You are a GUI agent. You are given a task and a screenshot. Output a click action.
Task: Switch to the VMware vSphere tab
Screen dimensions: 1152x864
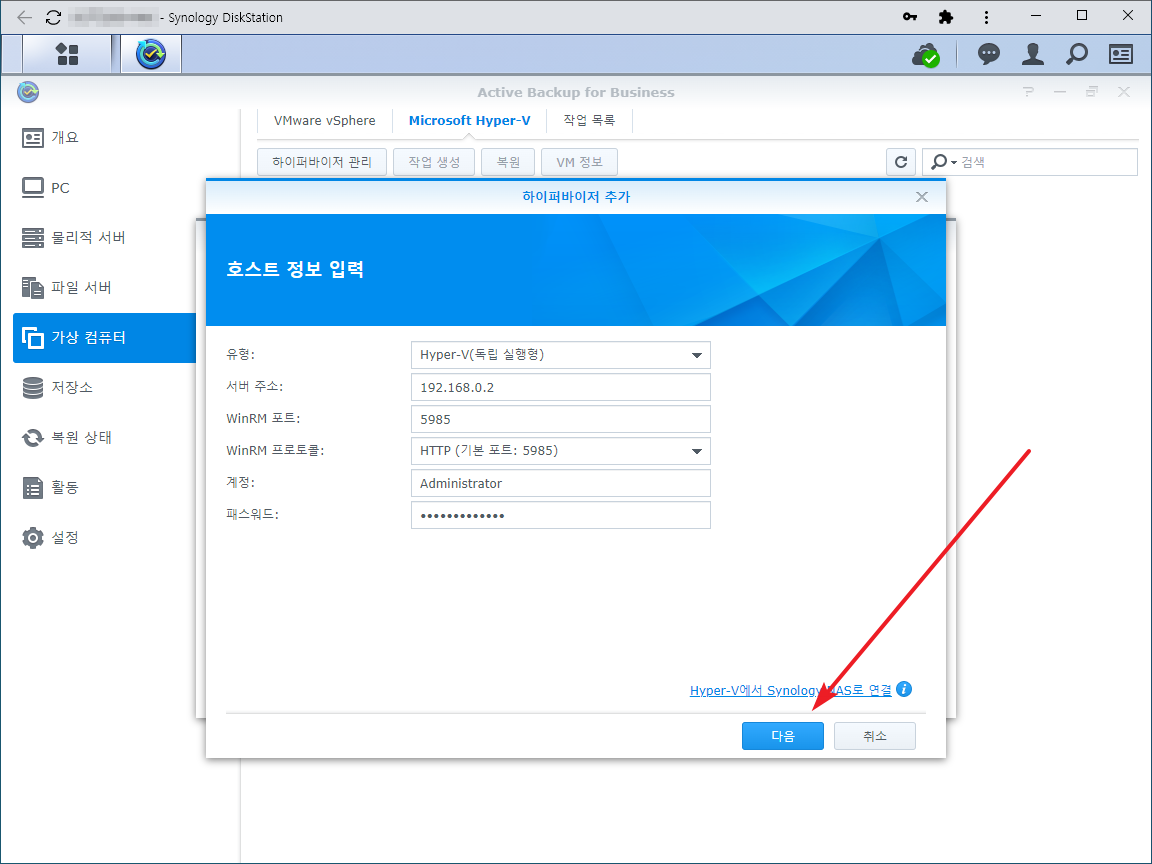coord(324,120)
